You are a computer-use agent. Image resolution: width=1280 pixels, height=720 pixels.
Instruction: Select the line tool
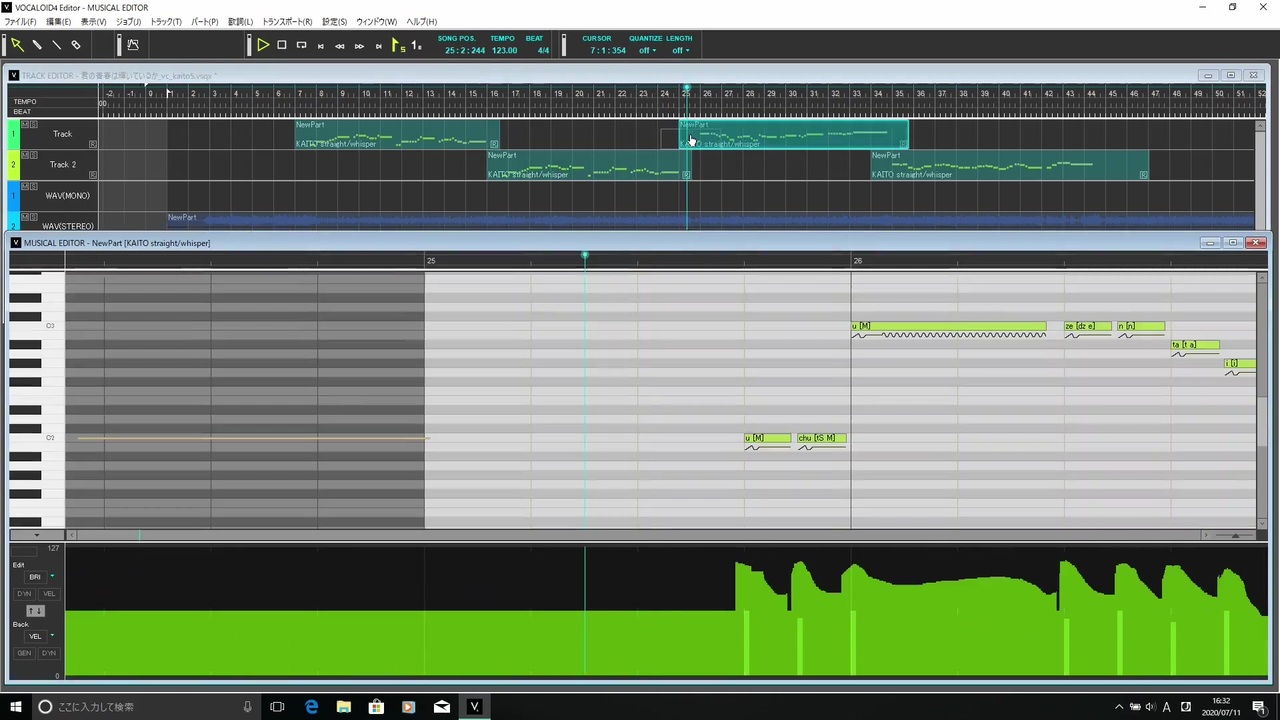point(56,45)
